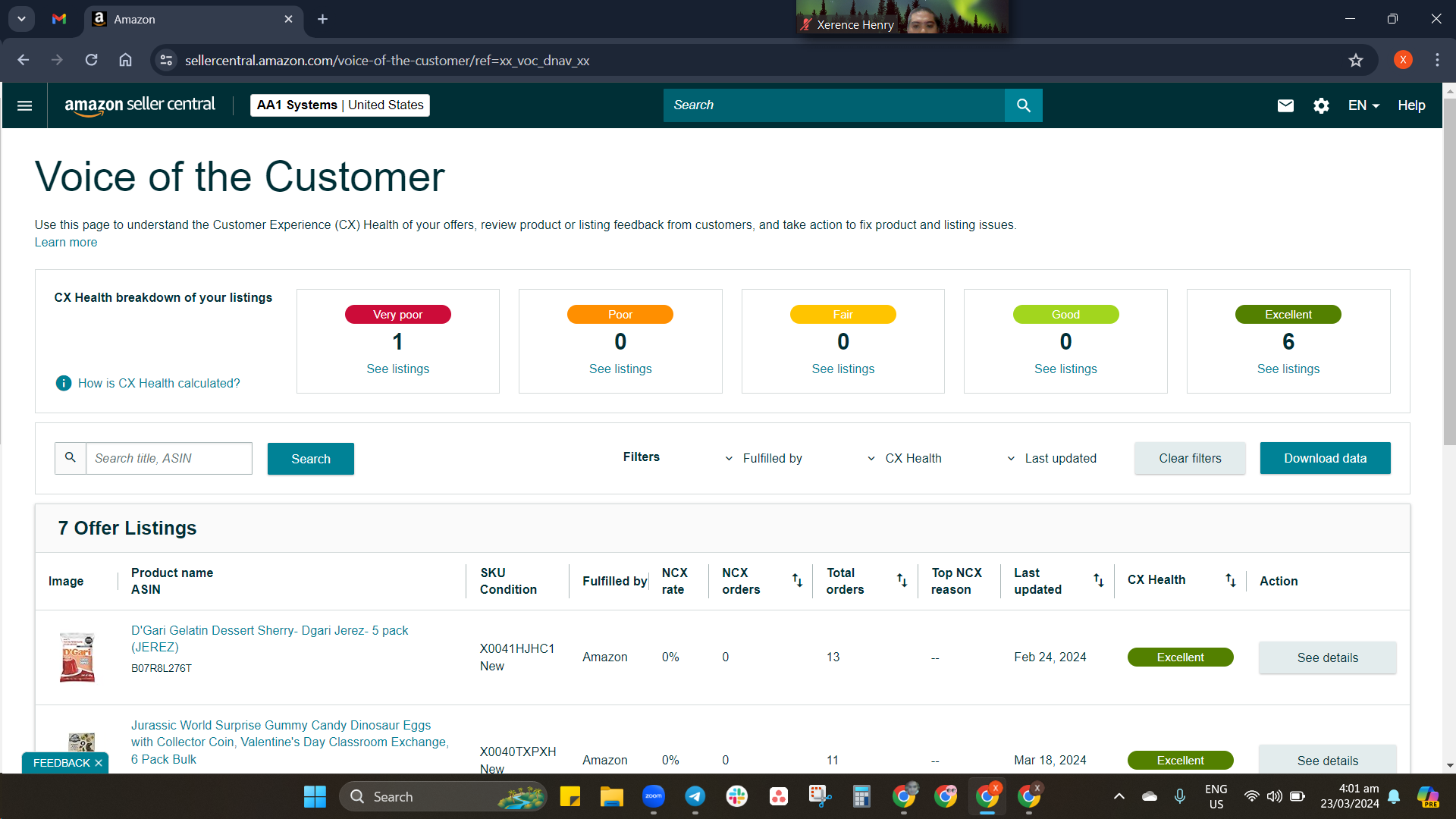Click the amazon seller central logo
The height and width of the screenshot is (819, 1456).
pos(140,105)
